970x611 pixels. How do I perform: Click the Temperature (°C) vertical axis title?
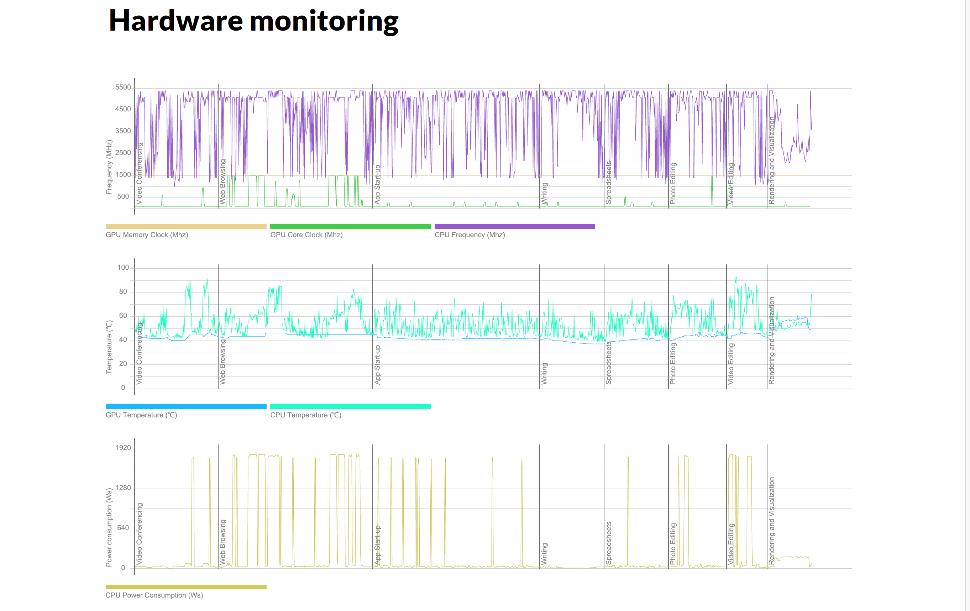(x=109, y=347)
